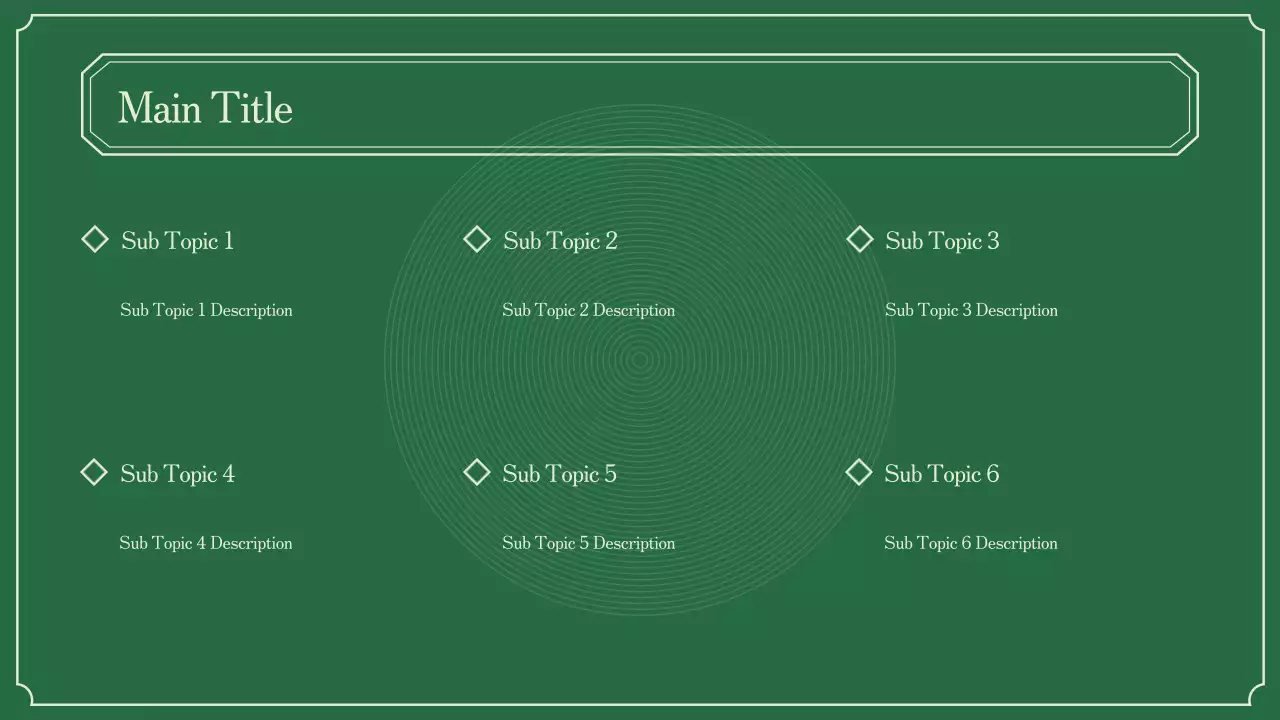Image resolution: width=1280 pixels, height=720 pixels.
Task: Click the Sub Topic 5 Description text
Action: click(x=588, y=543)
